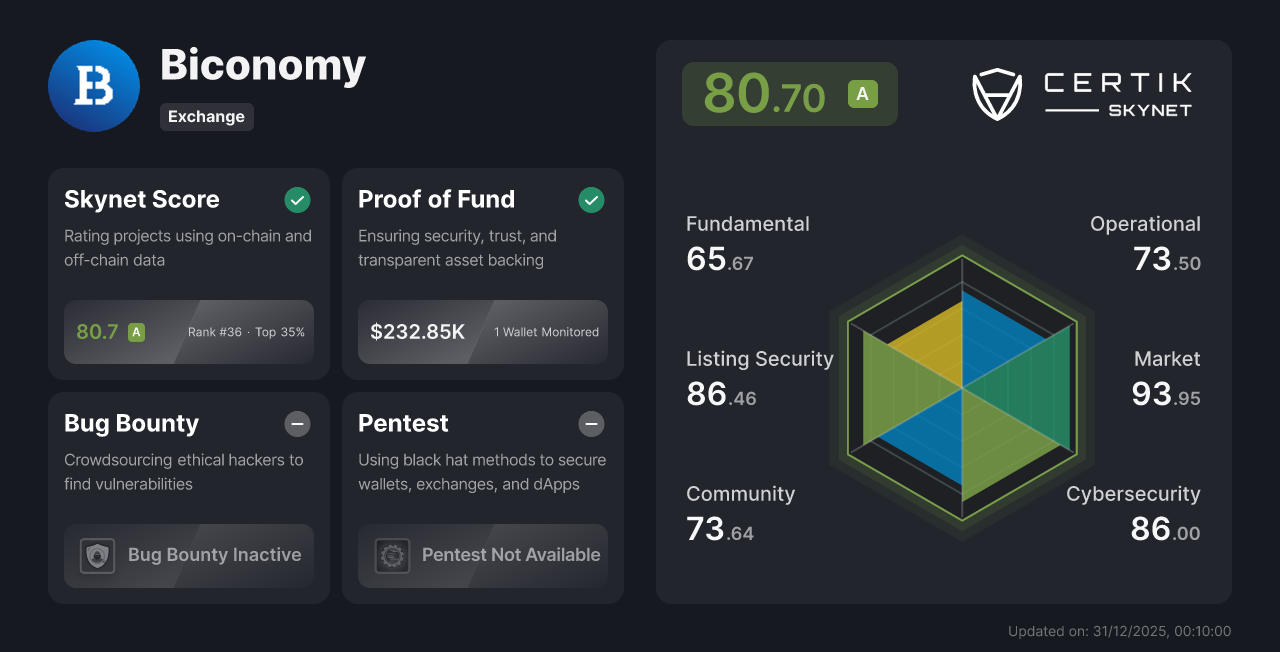Click the minus status icon on Bug Bounty card
The image size is (1280, 652).
tap(297, 424)
